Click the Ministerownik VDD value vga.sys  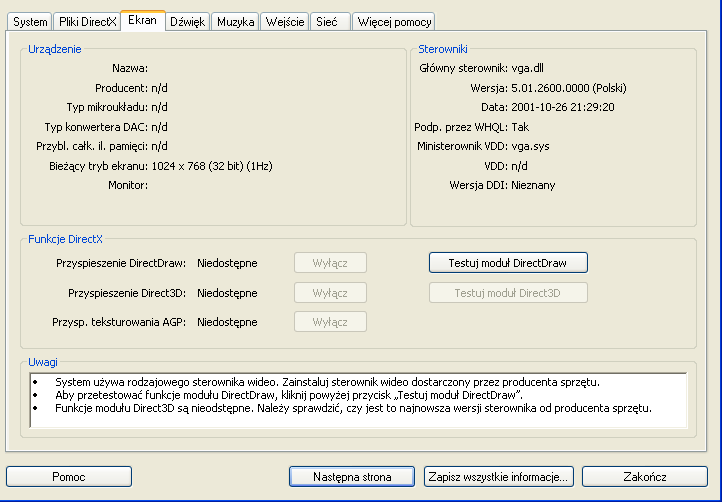coord(530,146)
